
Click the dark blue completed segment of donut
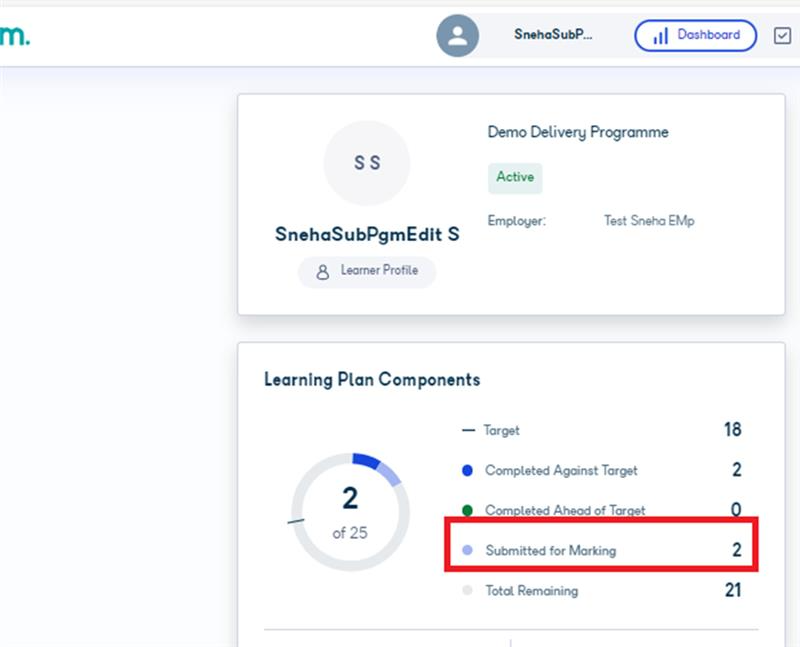(366, 460)
